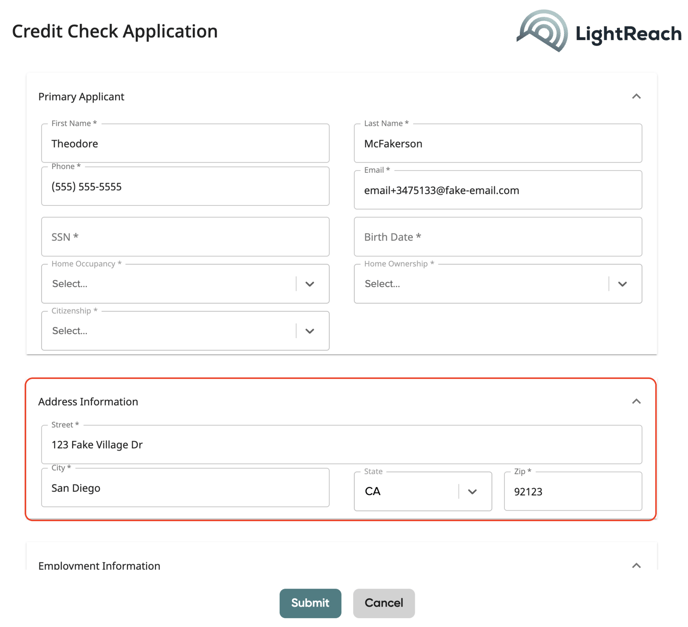This screenshot has height=627, width=688.
Task: Open the Citizenship dropdown
Action: click(185, 331)
